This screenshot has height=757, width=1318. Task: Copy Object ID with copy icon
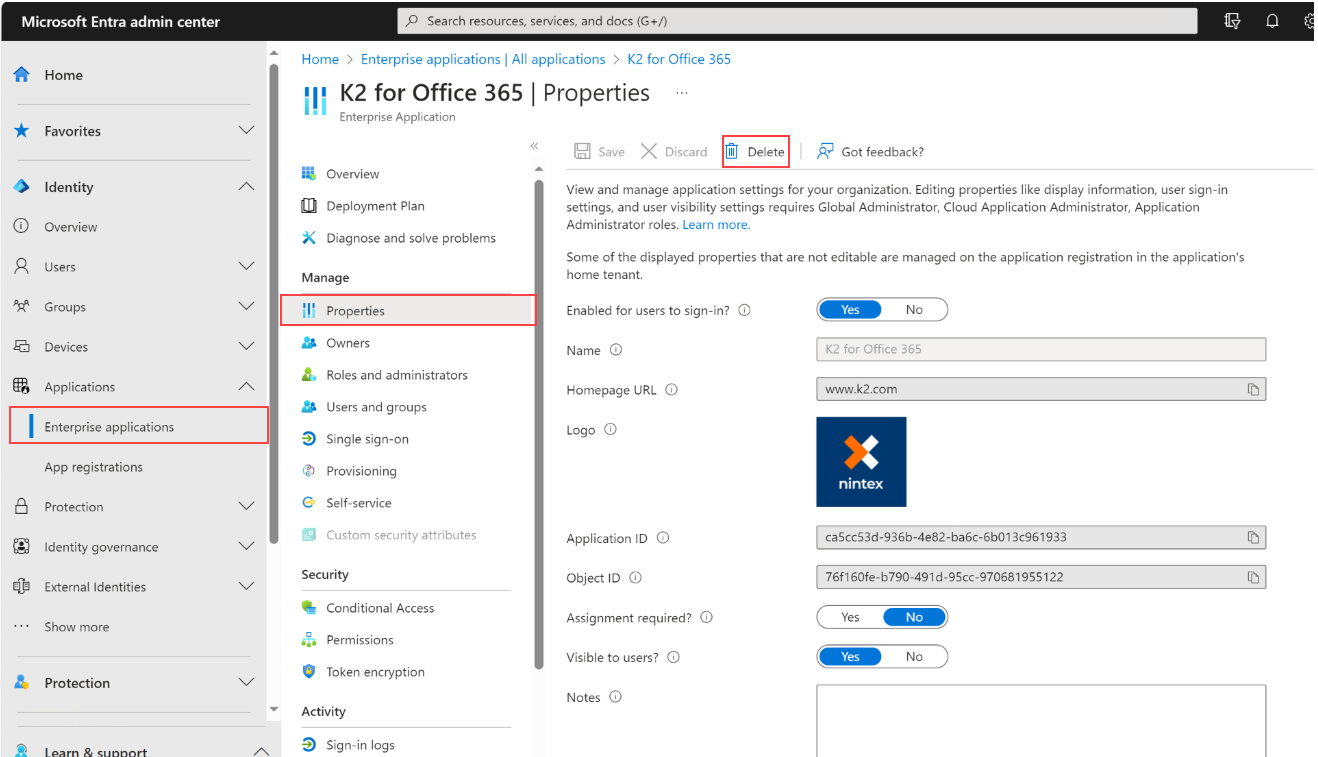point(1253,578)
